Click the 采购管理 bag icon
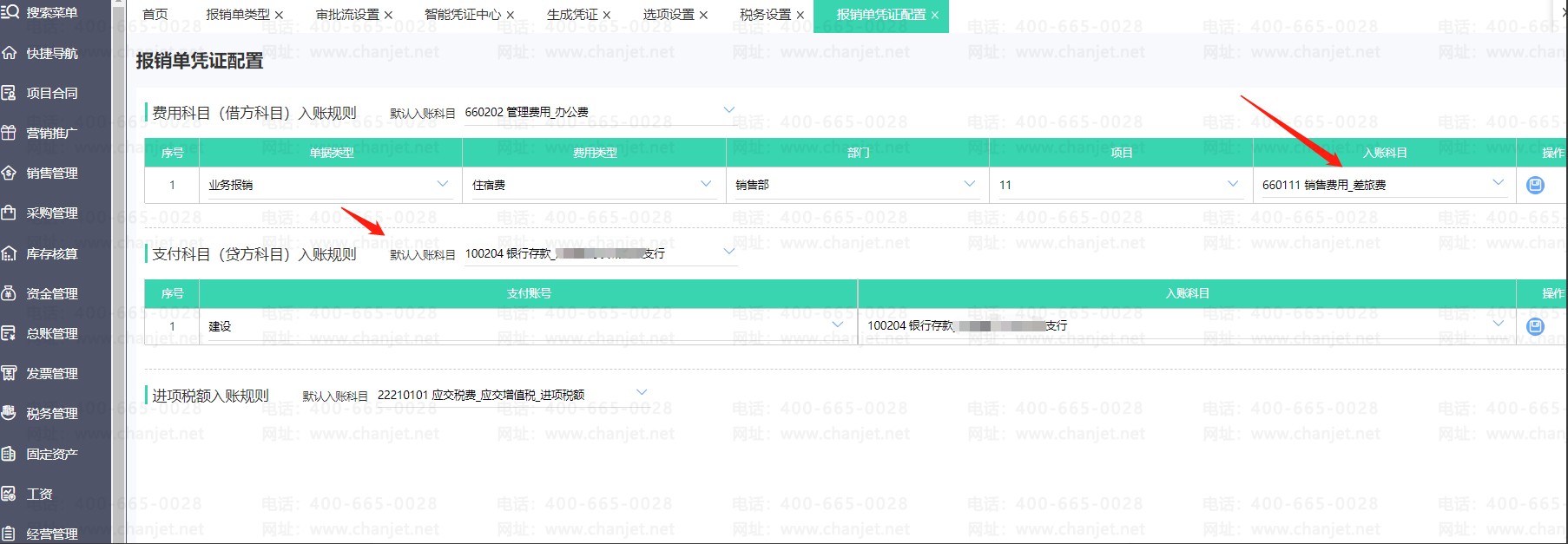1568x544 pixels. click(10, 213)
